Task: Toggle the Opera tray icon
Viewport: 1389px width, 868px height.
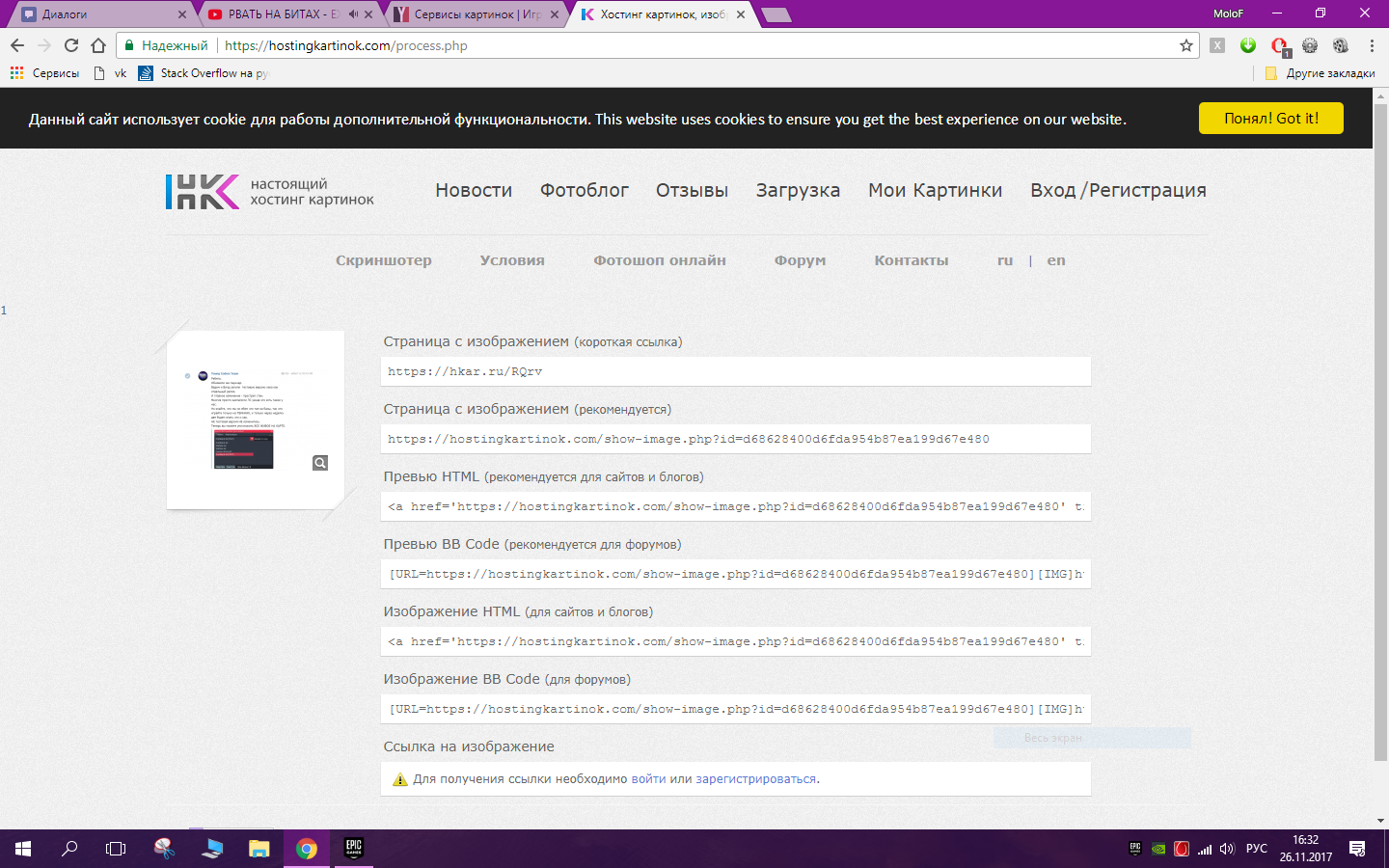Action: 1181,849
